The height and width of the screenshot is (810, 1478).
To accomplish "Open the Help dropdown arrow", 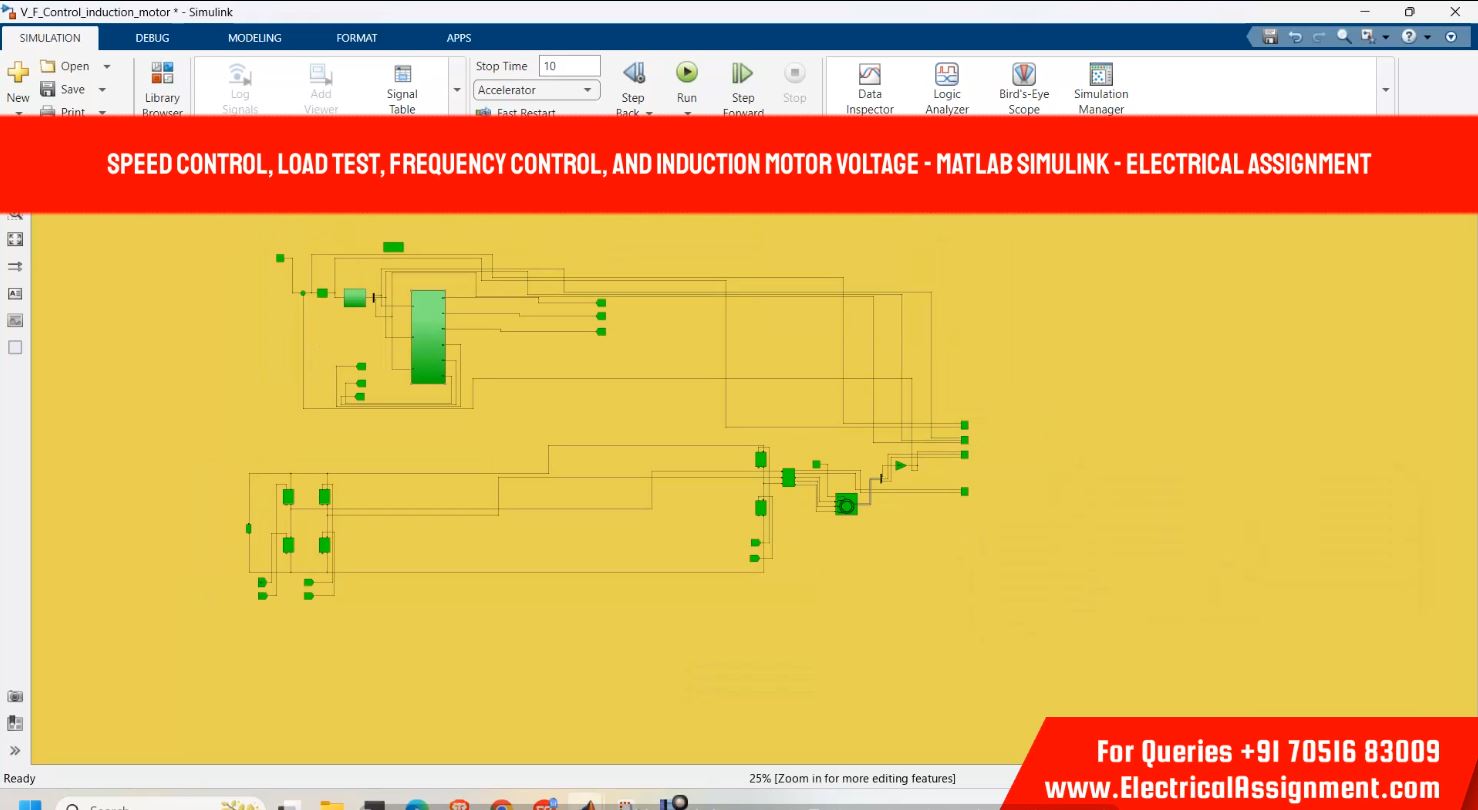I will [1427, 37].
